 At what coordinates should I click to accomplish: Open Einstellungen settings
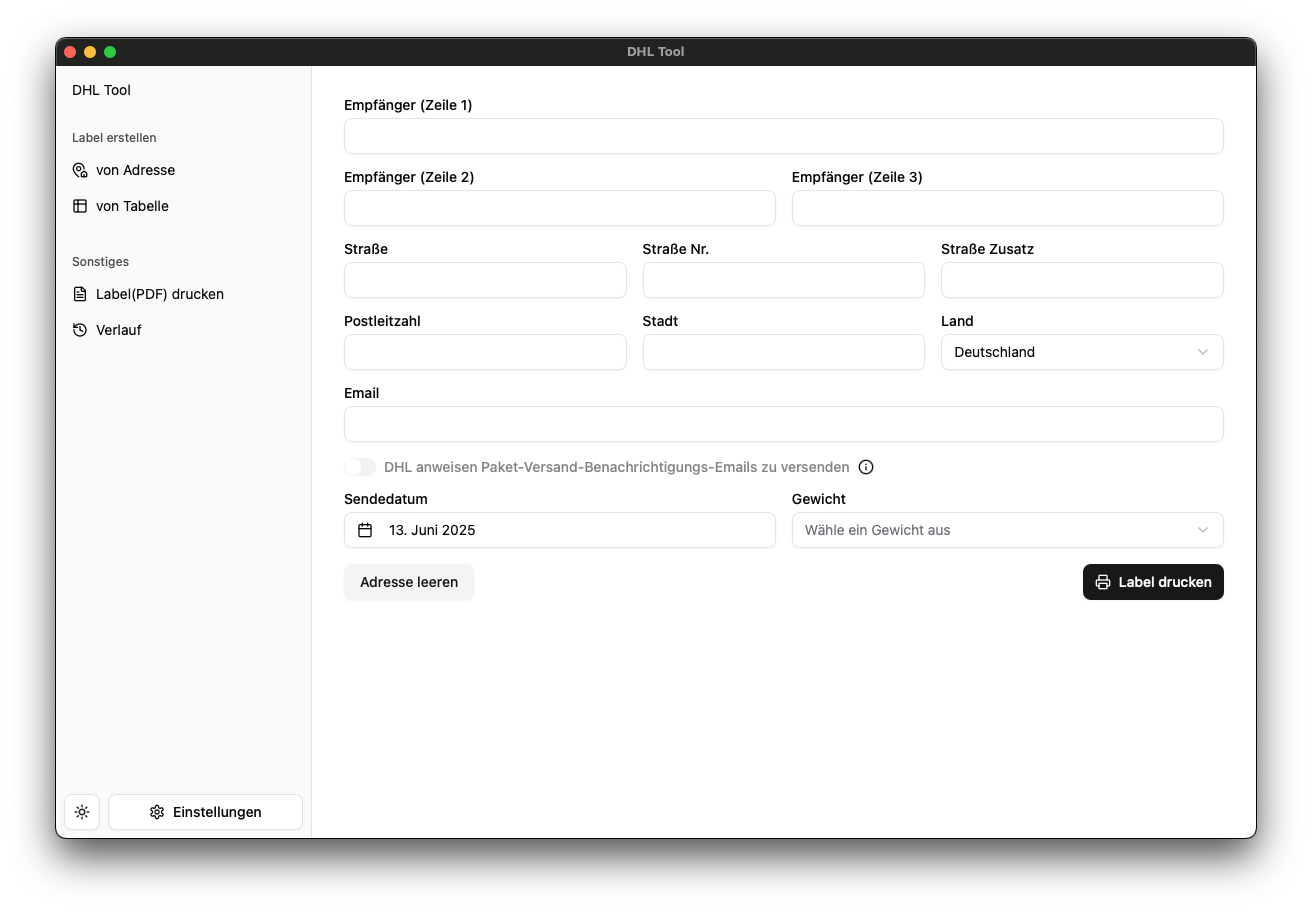(205, 812)
